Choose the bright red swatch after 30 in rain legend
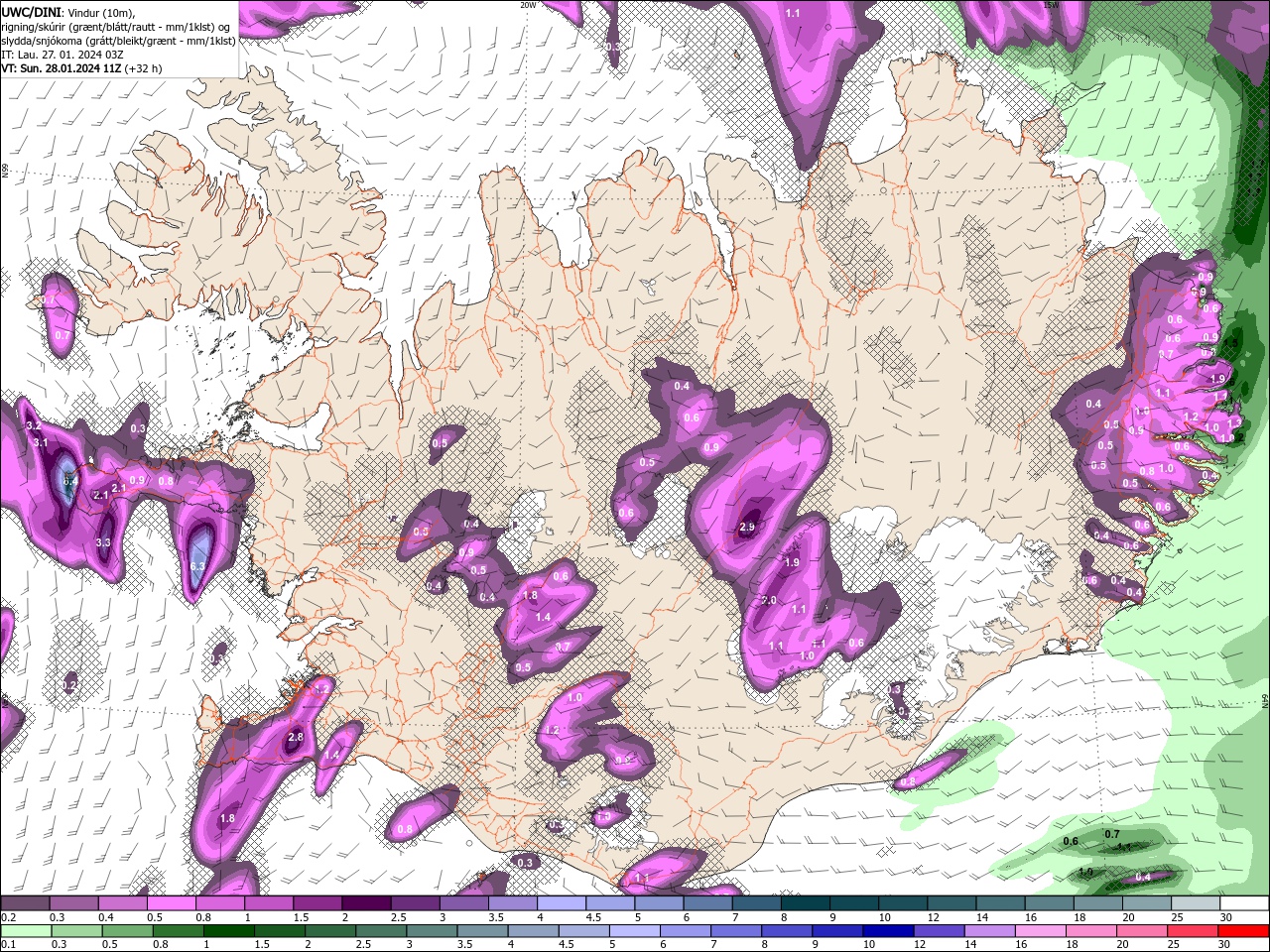Viewport: 1270px width, 952px height. tap(1243, 931)
